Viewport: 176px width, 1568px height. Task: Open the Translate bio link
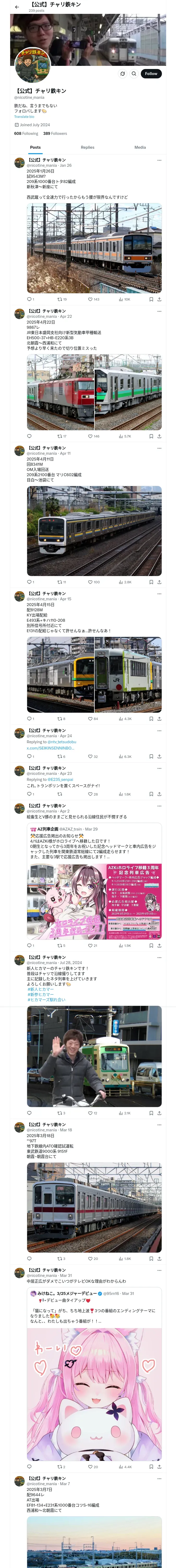click(x=24, y=116)
